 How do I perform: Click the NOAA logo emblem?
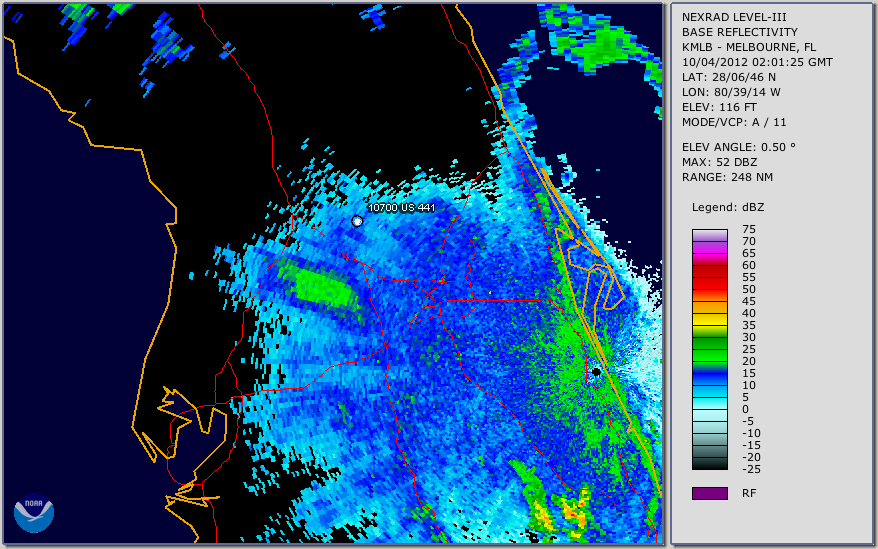pyautogui.click(x=34, y=513)
